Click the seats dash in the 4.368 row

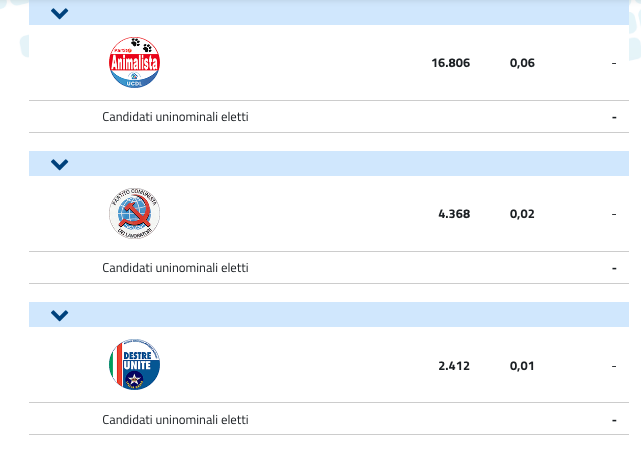(x=613, y=214)
